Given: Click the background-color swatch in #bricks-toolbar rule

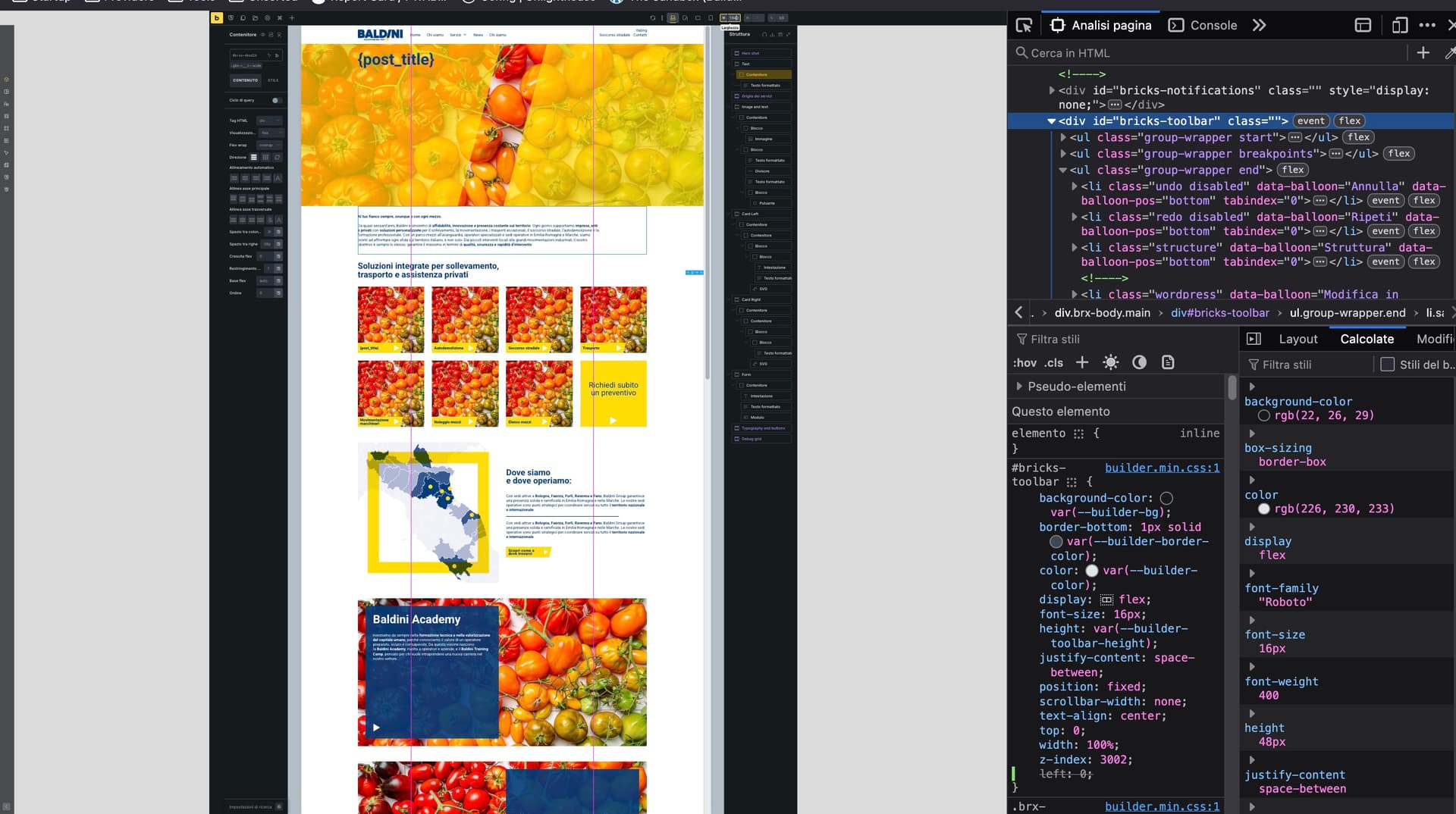Looking at the screenshot, I should click(x=1166, y=498).
